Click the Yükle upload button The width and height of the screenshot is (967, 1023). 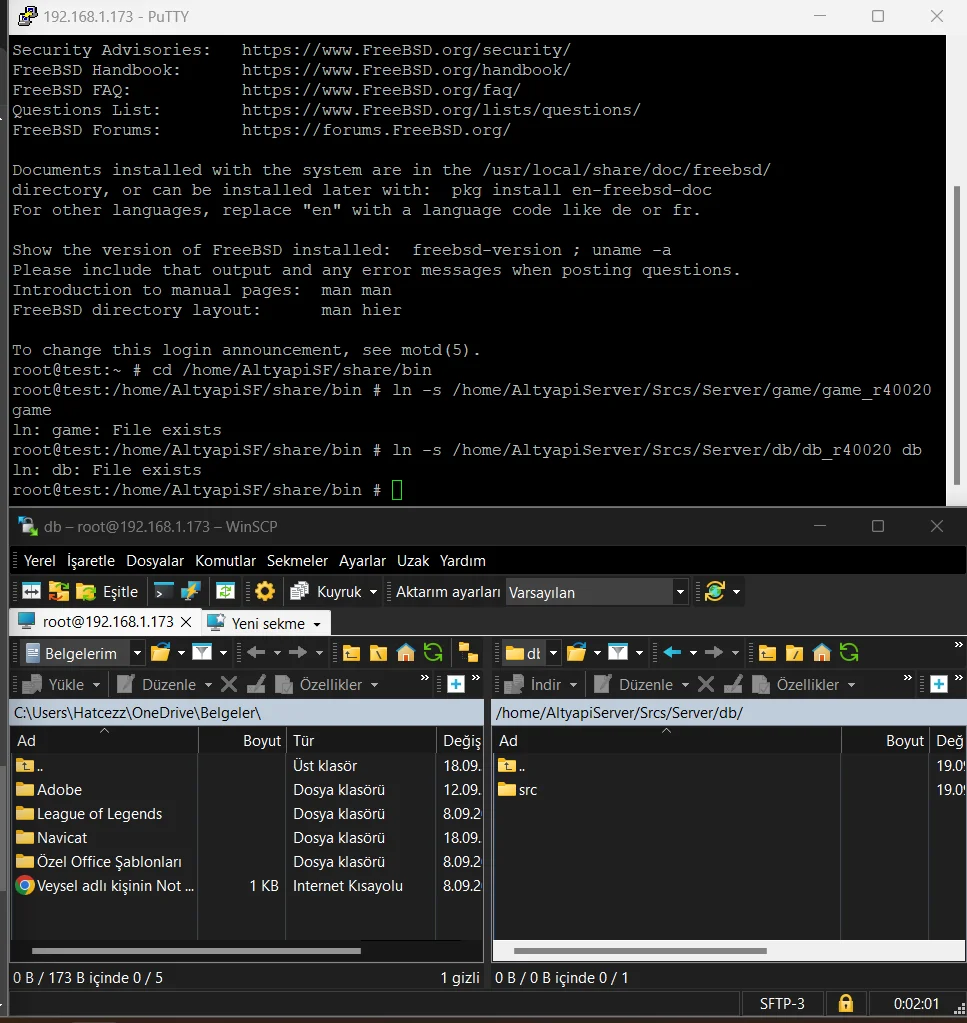54,684
